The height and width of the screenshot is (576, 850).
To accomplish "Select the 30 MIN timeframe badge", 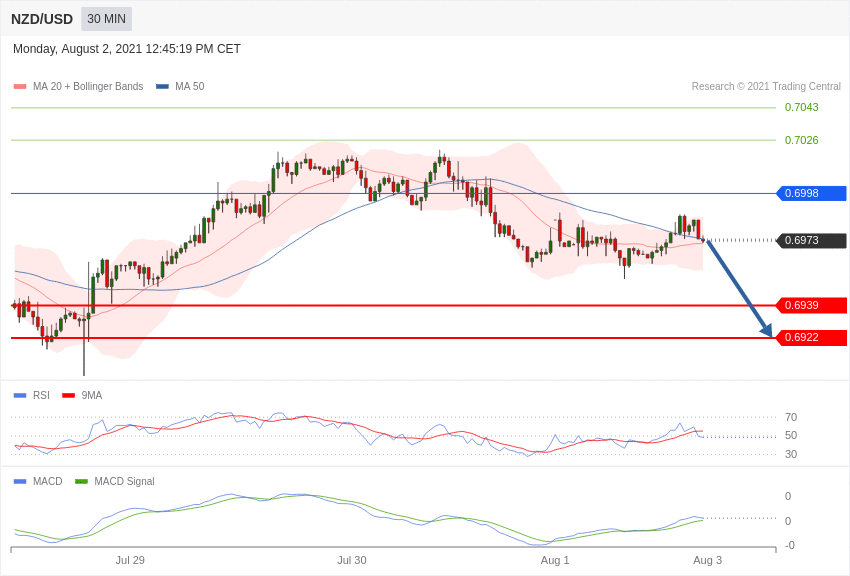I will pyautogui.click(x=106, y=19).
